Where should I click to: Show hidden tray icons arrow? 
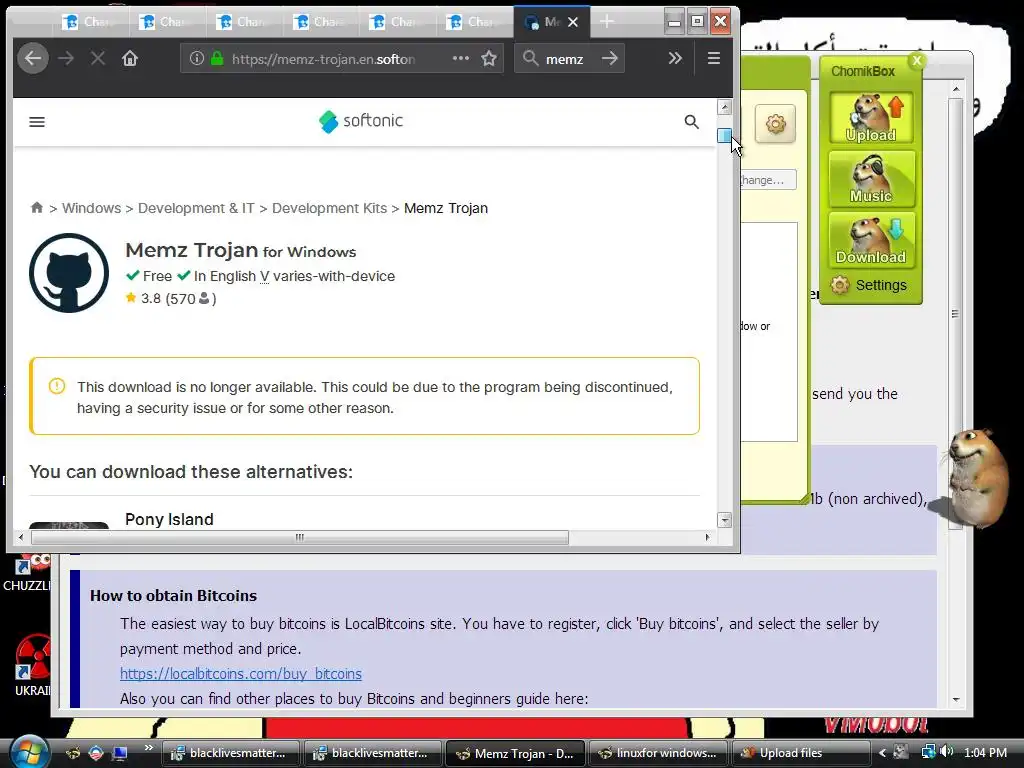click(882, 753)
